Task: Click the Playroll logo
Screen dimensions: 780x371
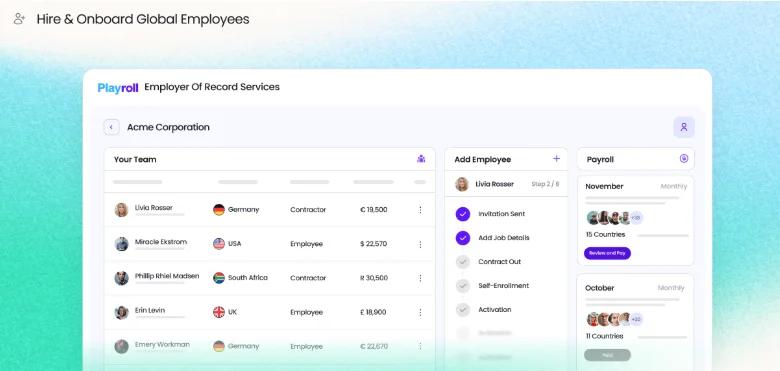Action: pyautogui.click(x=118, y=88)
